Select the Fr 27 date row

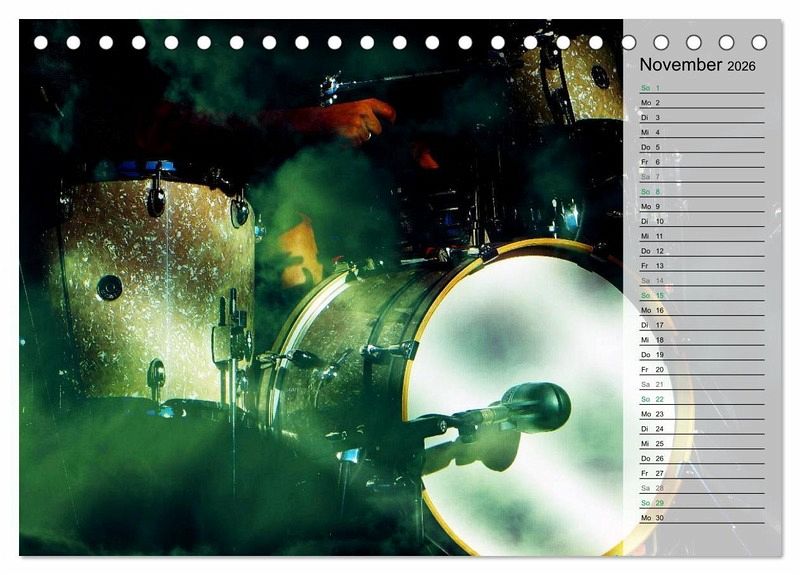[x=700, y=473]
